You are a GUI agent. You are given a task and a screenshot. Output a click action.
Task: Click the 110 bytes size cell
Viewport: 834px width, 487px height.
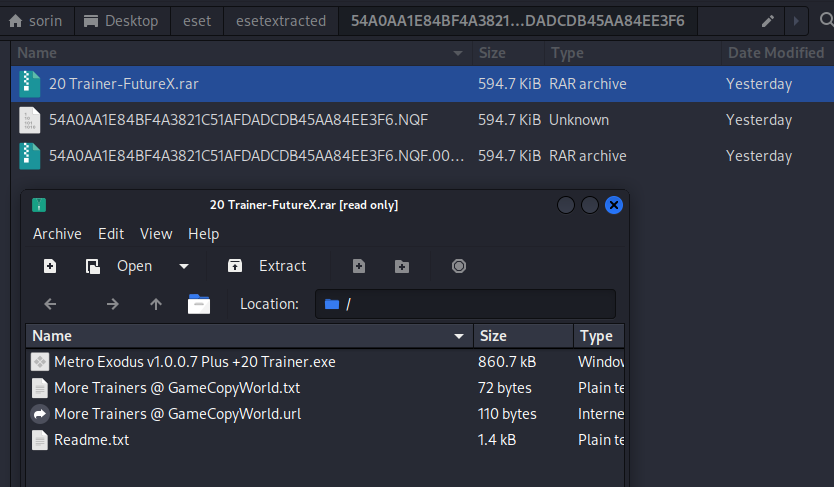tap(507, 414)
